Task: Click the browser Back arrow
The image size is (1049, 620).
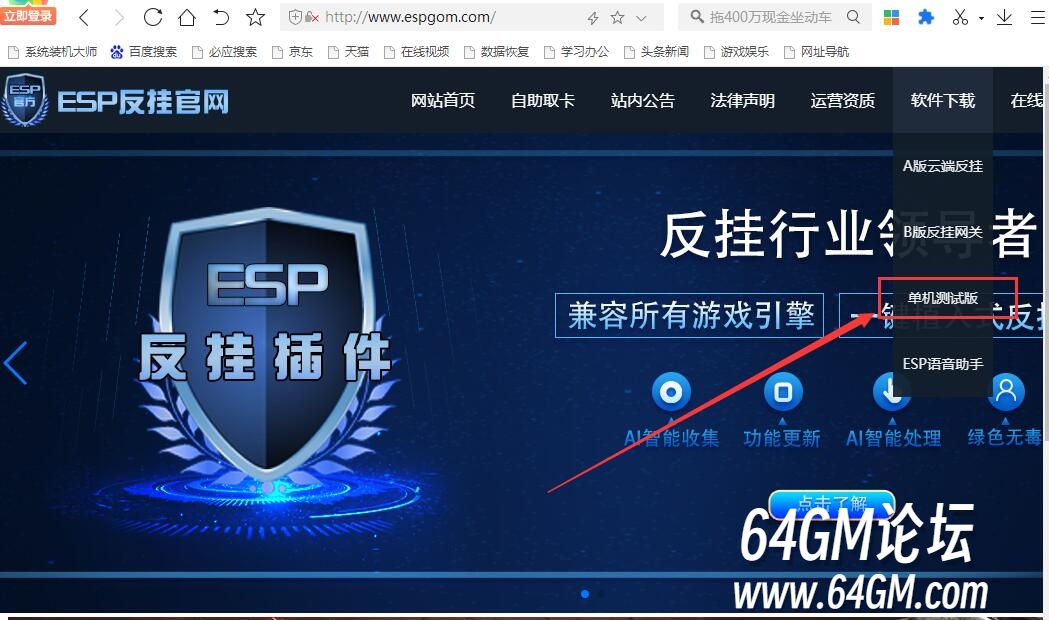Action: (x=84, y=17)
